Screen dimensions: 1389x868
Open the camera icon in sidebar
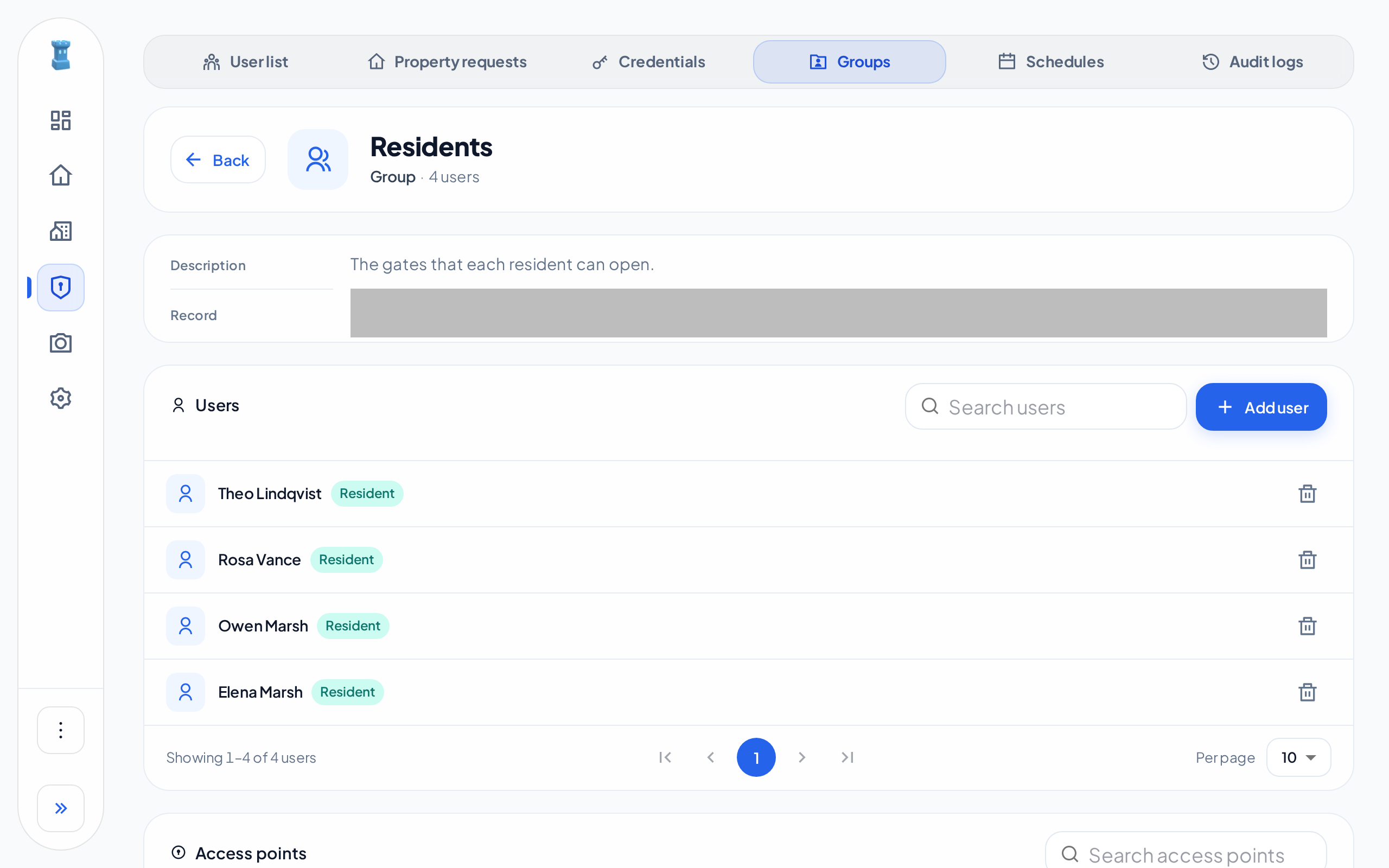(60, 343)
